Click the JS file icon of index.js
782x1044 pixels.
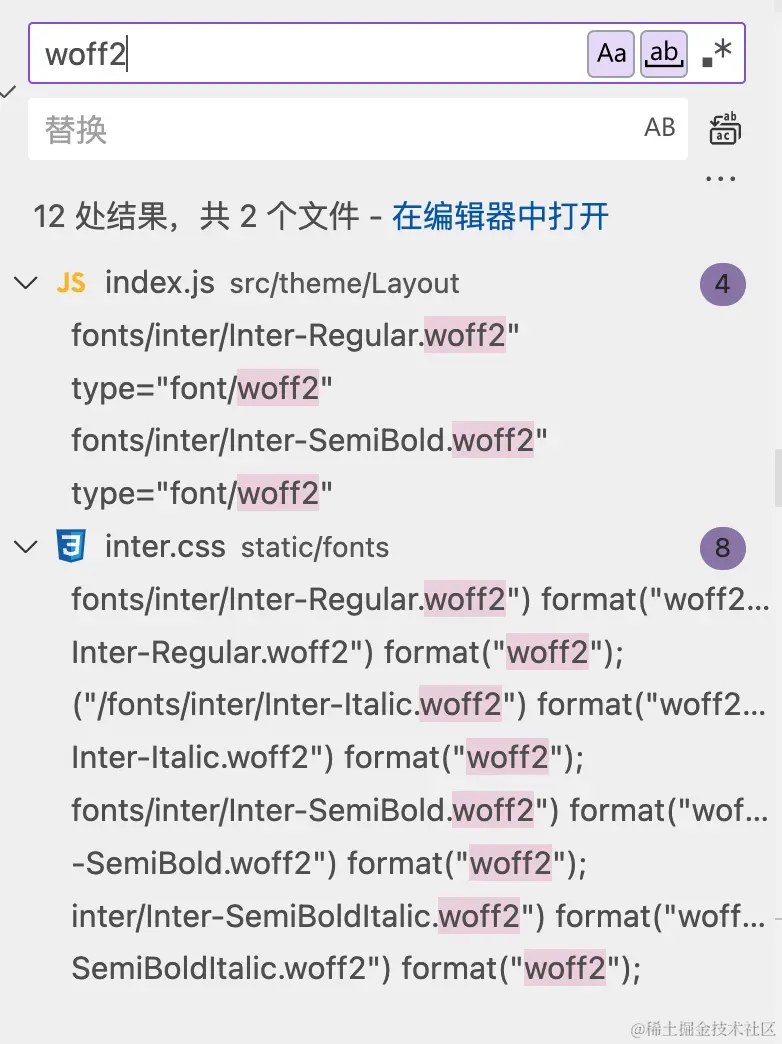pyautogui.click(x=71, y=283)
